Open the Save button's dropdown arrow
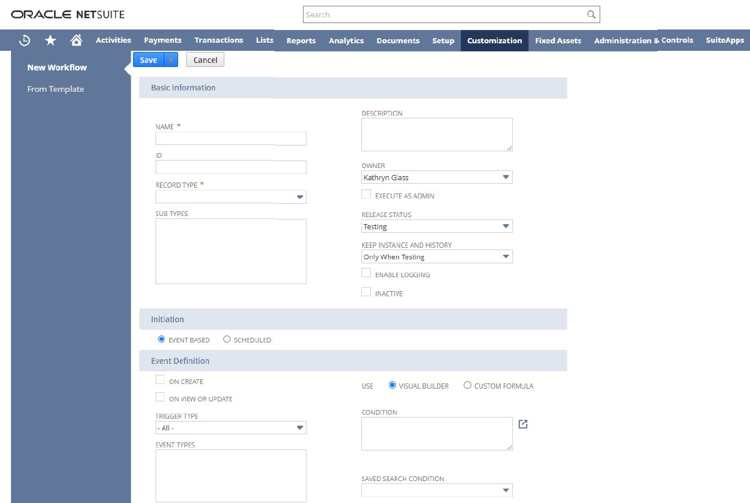This screenshot has height=503, width=750. coord(171,60)
